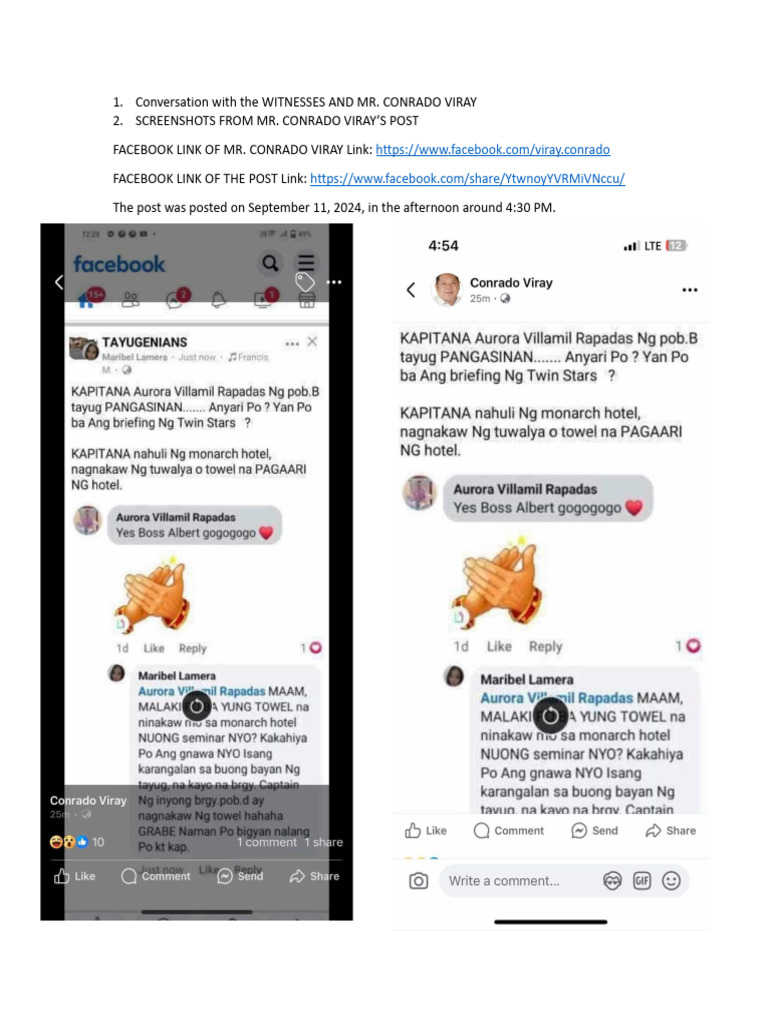Open the facebook.com/viray.conrado profile link
The width and height of the screenshot is (768, 1024).
pyautogui.click(x=492, y=150)
